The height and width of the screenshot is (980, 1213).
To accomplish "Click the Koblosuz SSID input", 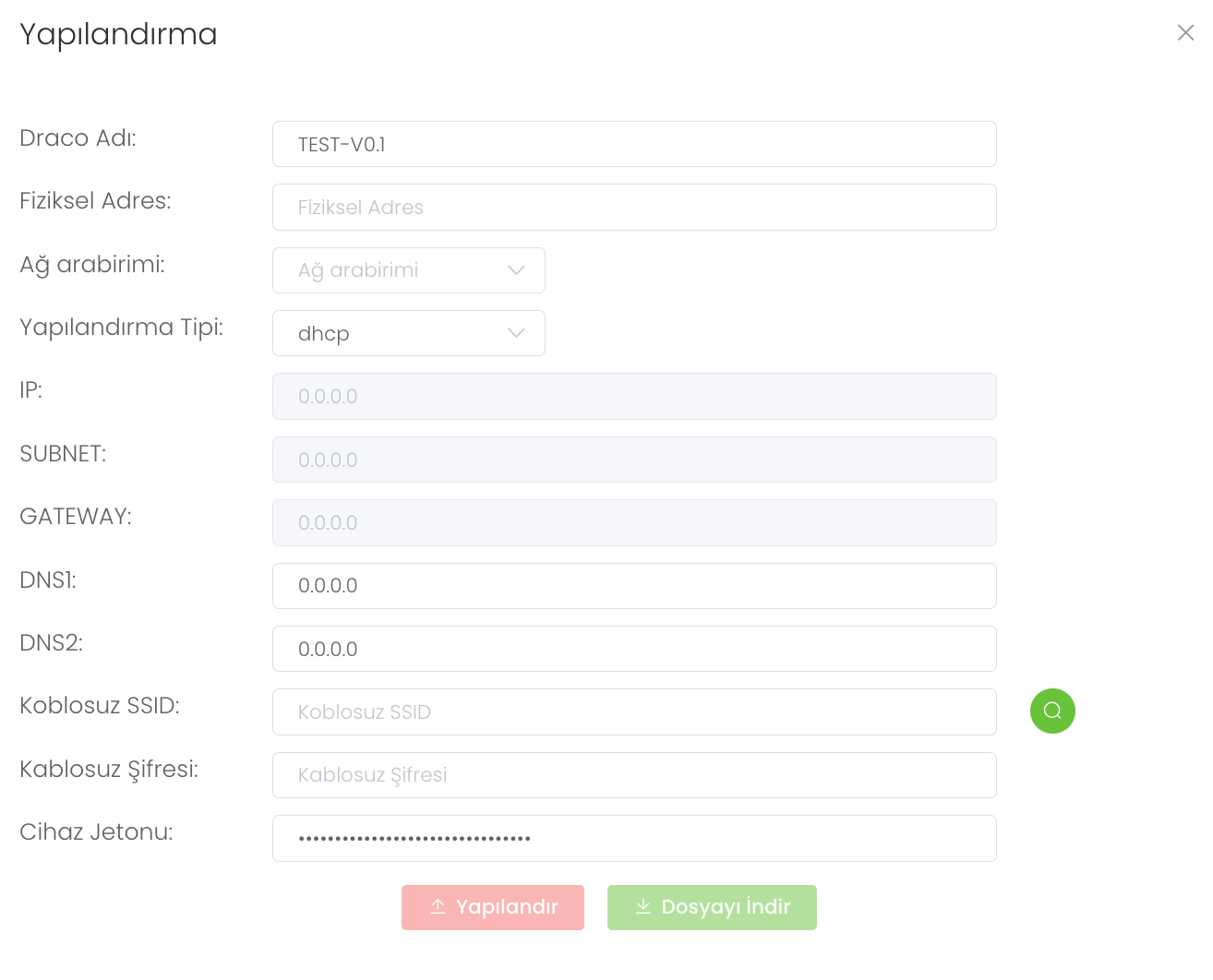I will 634,712.
